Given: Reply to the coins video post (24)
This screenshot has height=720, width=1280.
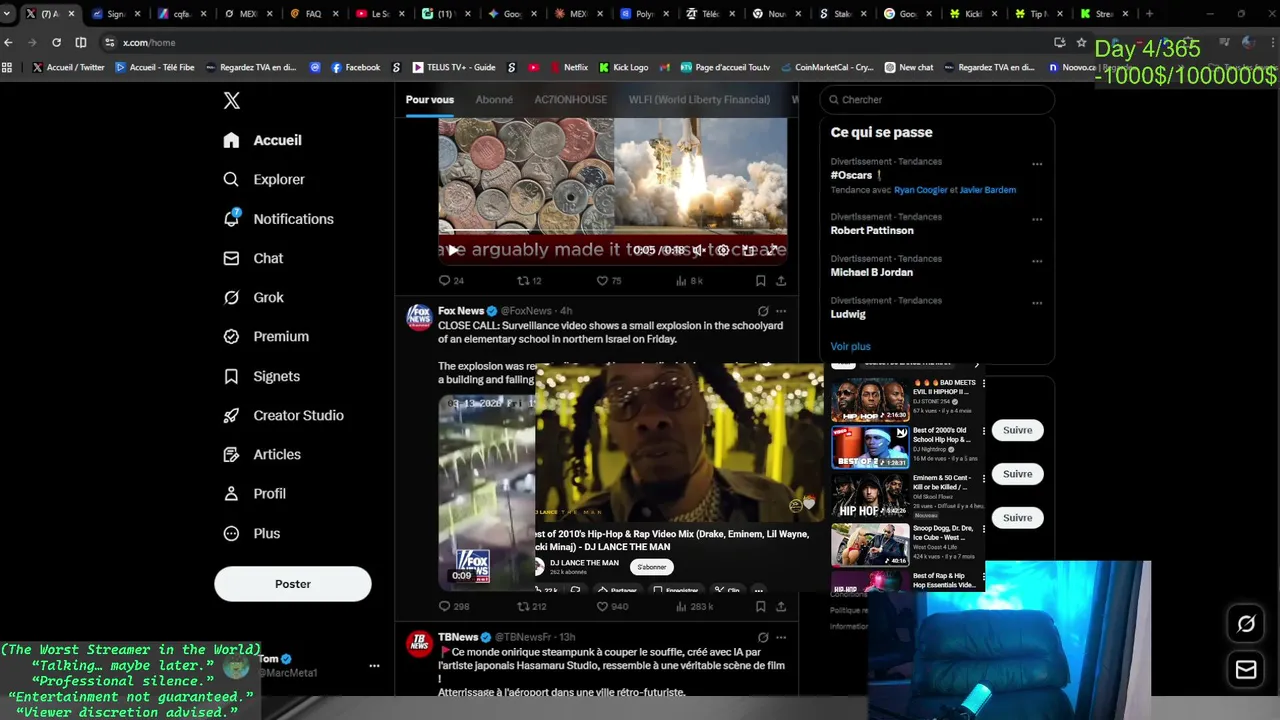Looking at the screenshot, I should coord(451,281).
